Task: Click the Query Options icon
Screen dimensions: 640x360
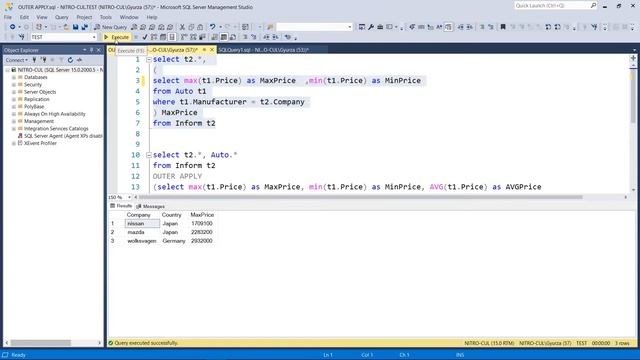Action: click(163, 37)
